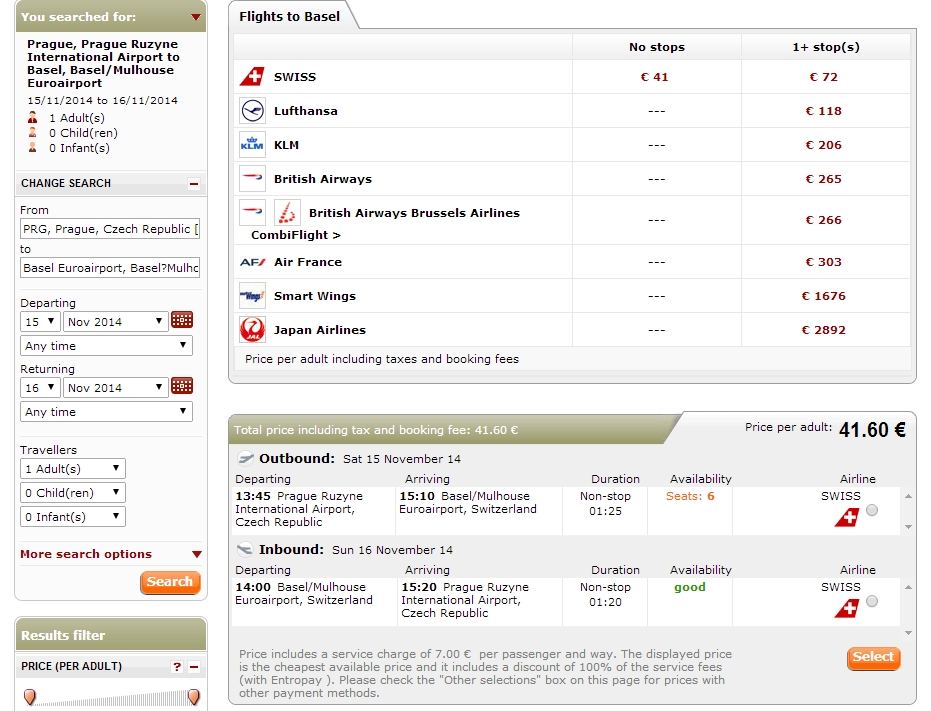Open the Departing date calendar icon
The image size is (931, 711).
pyautogui.click(x=182, y=320)
